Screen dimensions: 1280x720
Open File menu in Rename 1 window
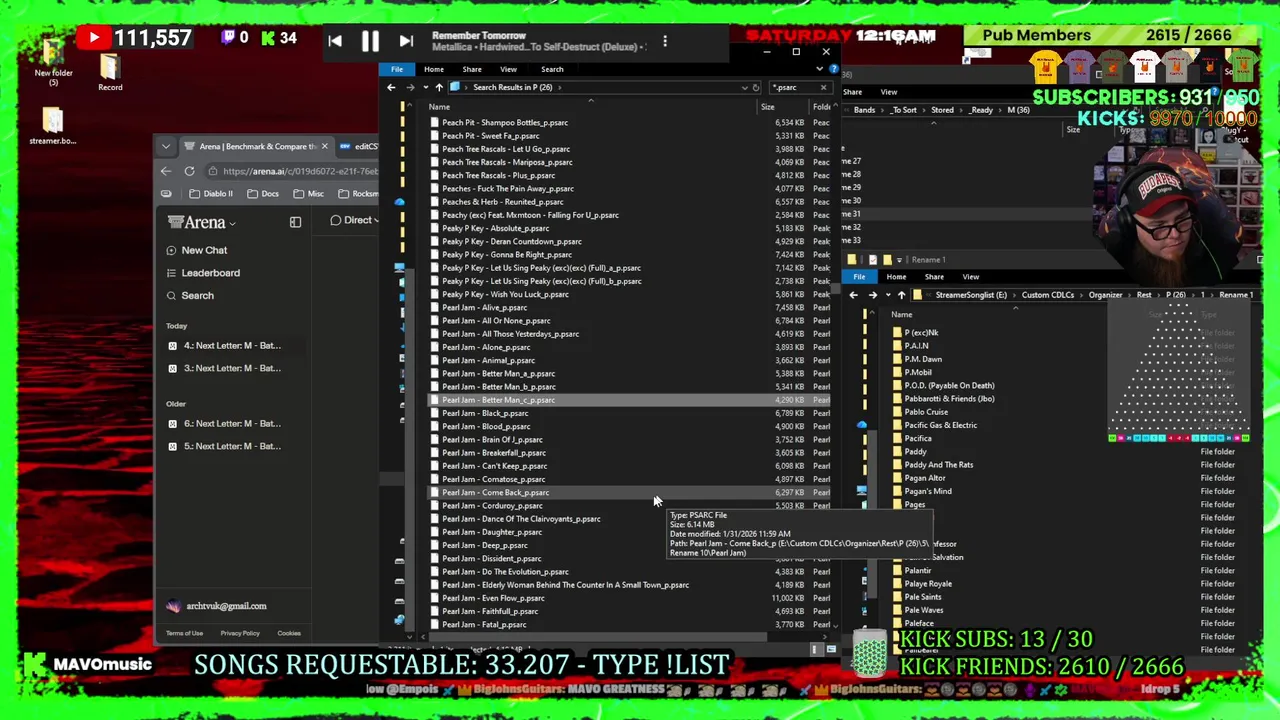click(x=859, y=277)
